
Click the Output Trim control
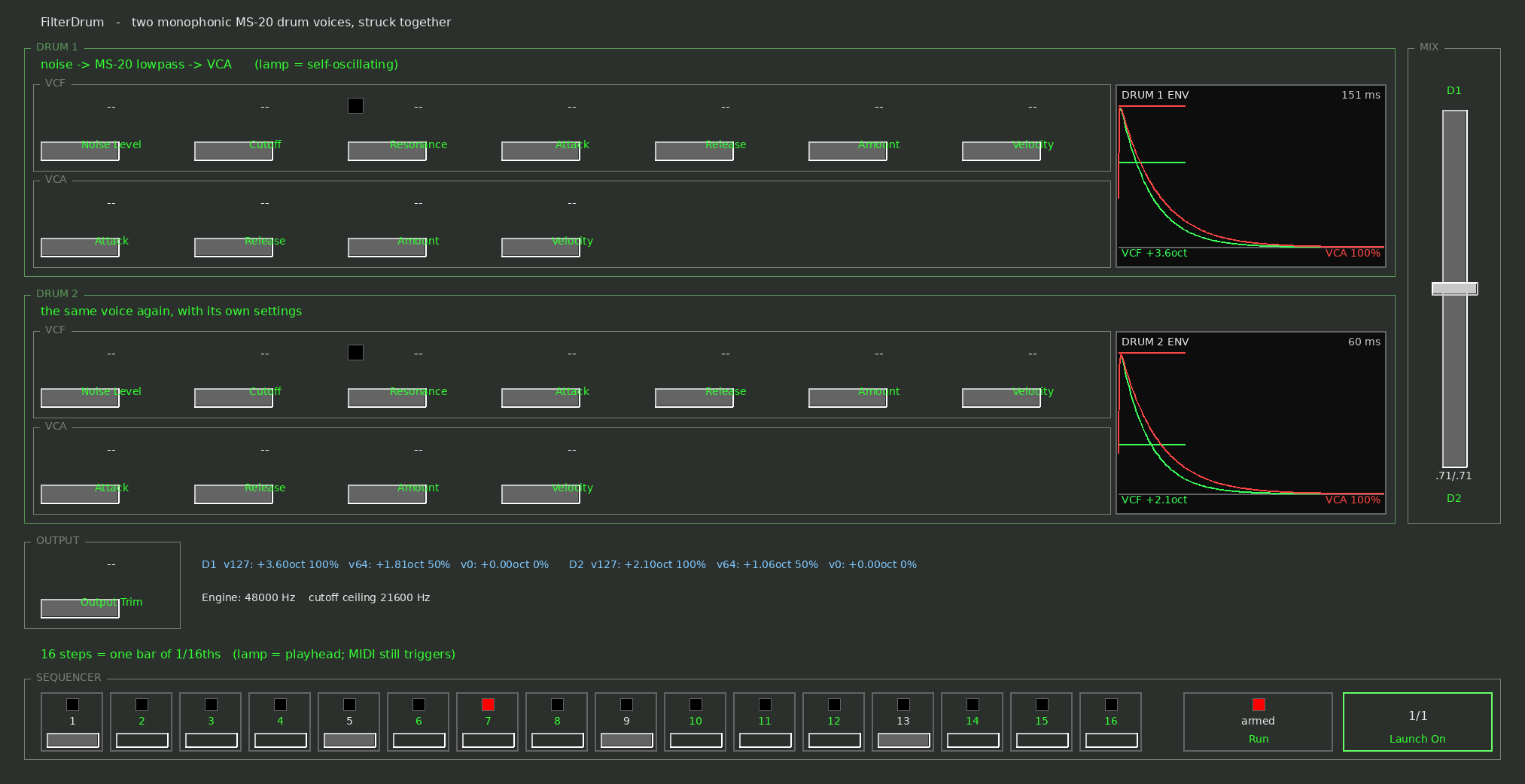tap(80, 609)
